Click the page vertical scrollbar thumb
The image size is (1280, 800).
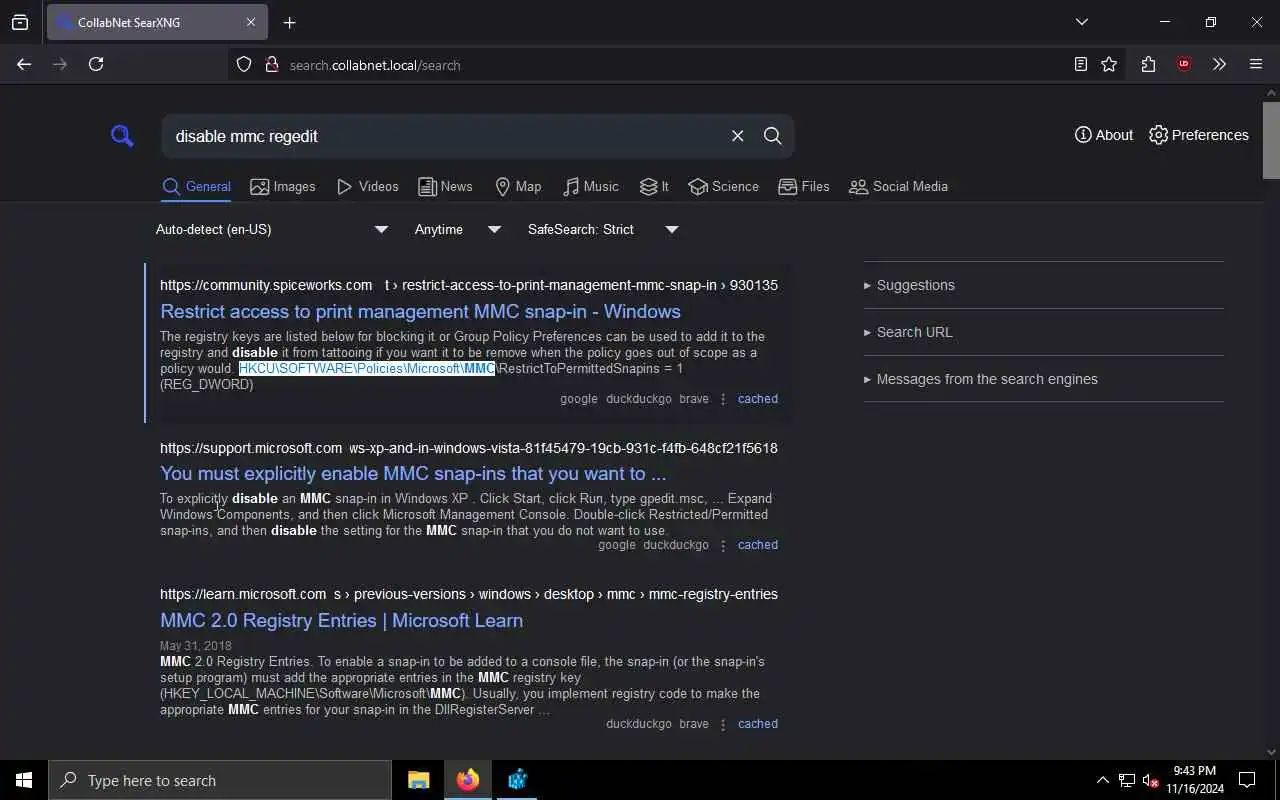point(1271,140)
